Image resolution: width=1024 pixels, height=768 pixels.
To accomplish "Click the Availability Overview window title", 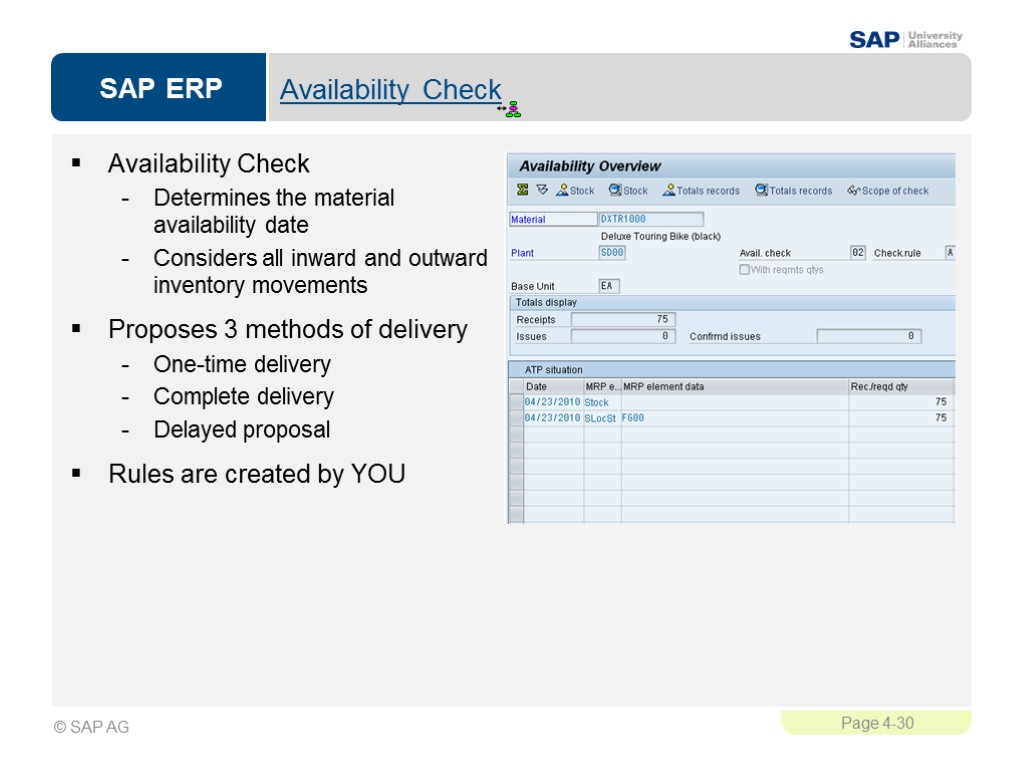I will point(590,166).
